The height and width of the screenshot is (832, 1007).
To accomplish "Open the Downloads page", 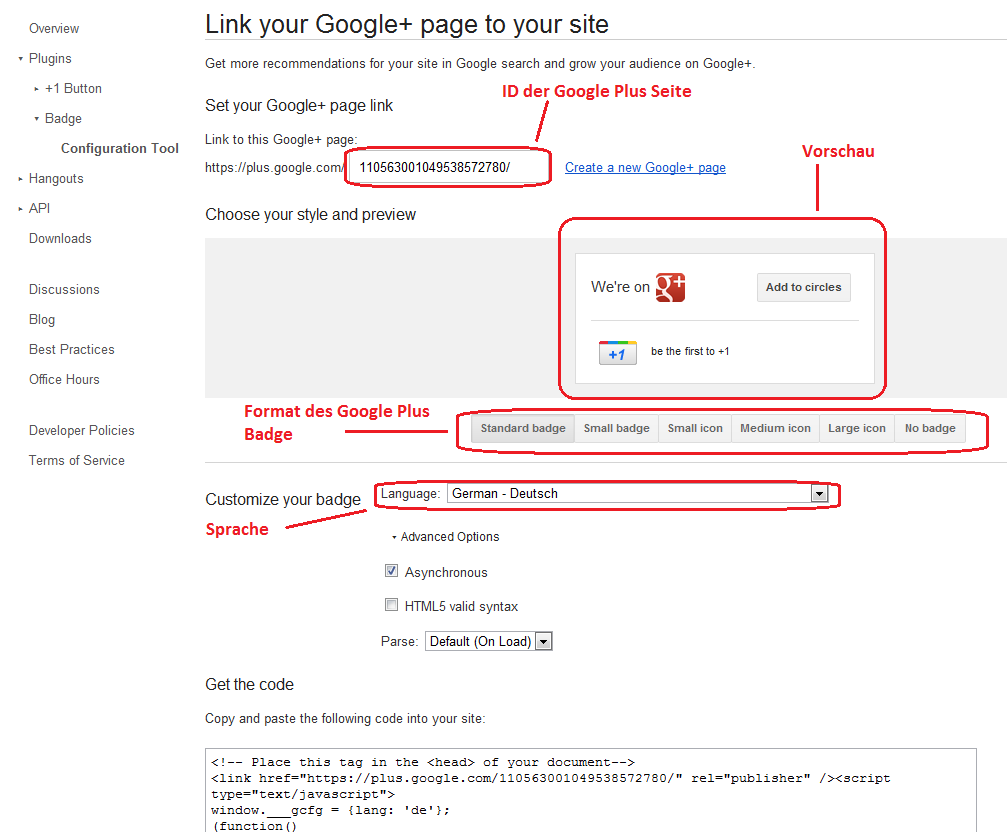I will (x=60, y=238).
